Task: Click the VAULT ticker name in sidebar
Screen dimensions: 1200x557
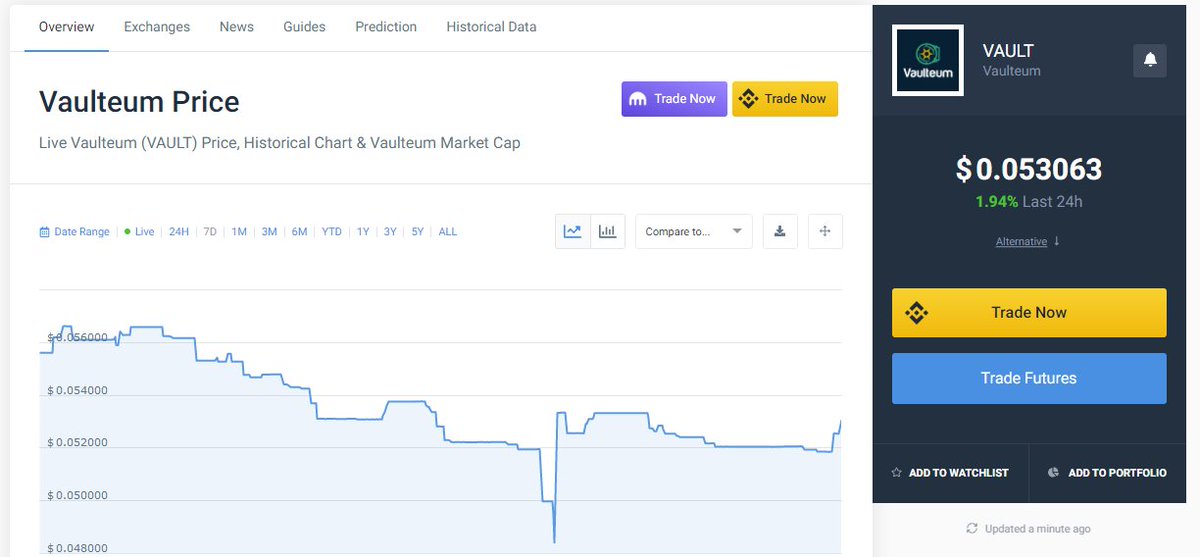Action: point(1008,51)
